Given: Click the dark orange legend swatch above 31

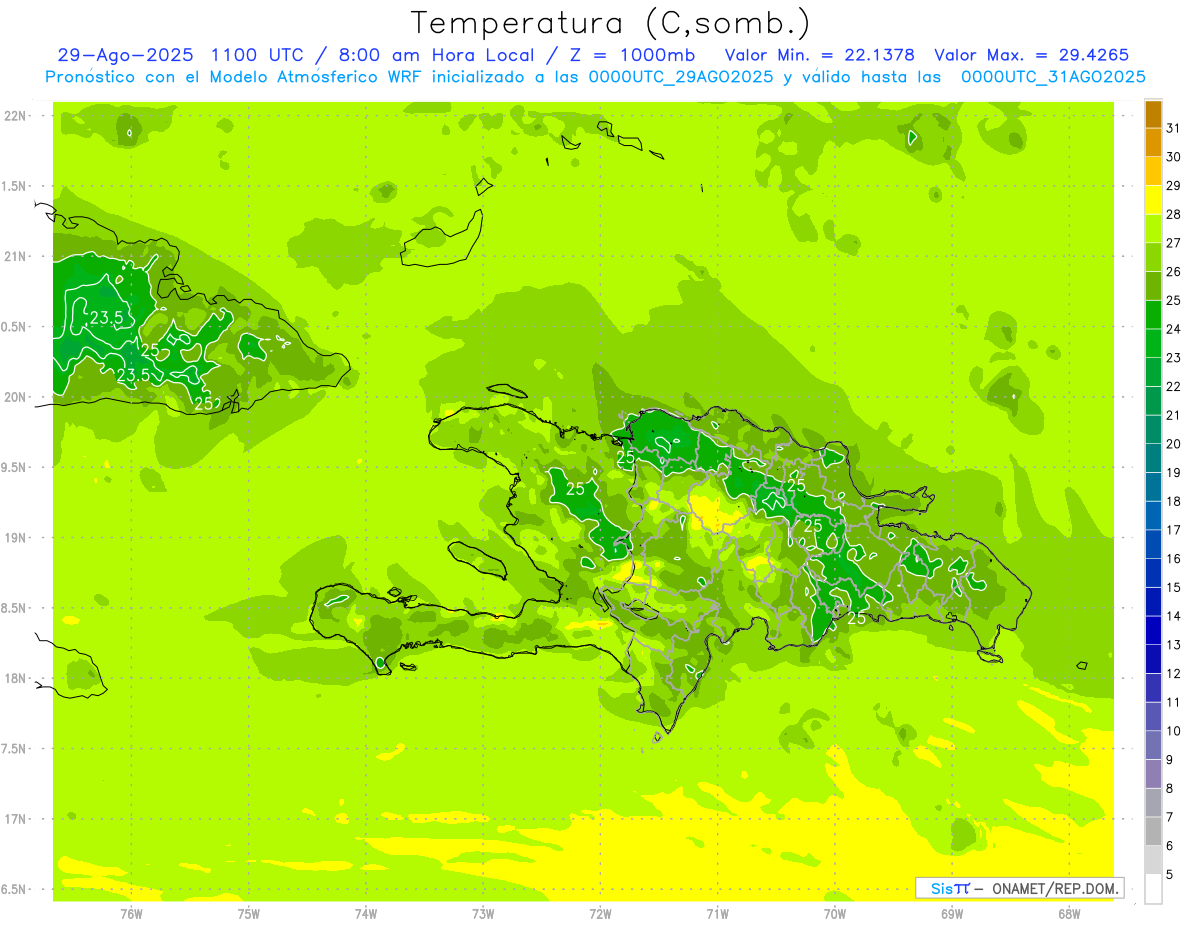Looking at the screenshot, I should click(x=1153, y=114).
